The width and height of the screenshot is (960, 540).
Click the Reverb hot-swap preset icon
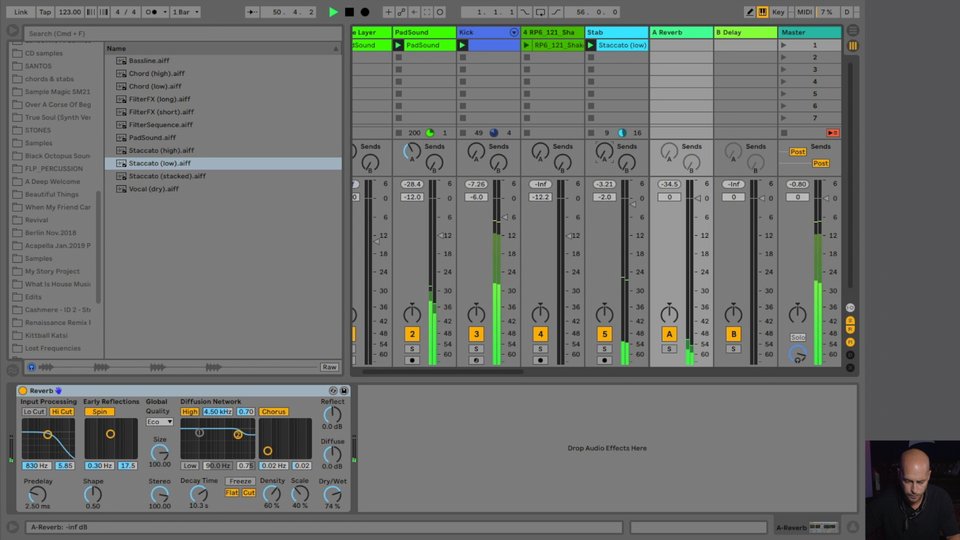333,391
